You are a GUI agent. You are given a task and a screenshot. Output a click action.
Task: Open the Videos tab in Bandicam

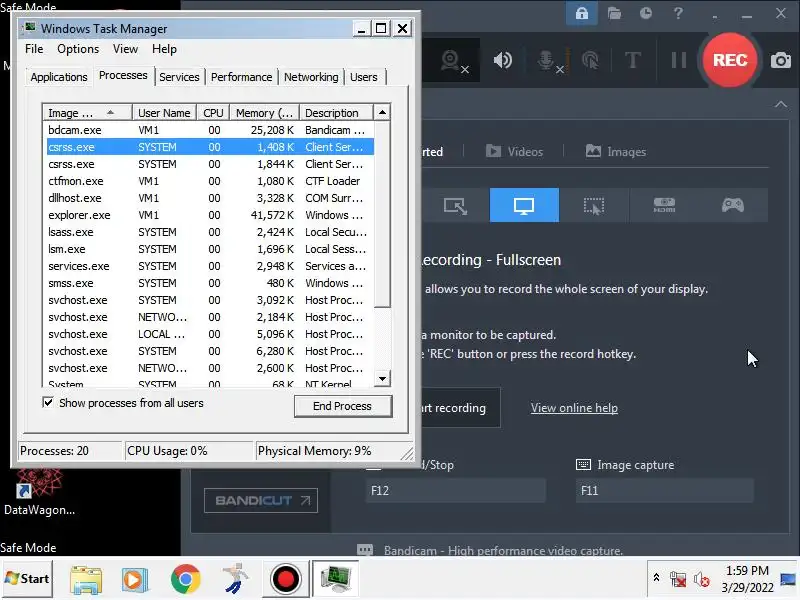click(x=514, y=152)
